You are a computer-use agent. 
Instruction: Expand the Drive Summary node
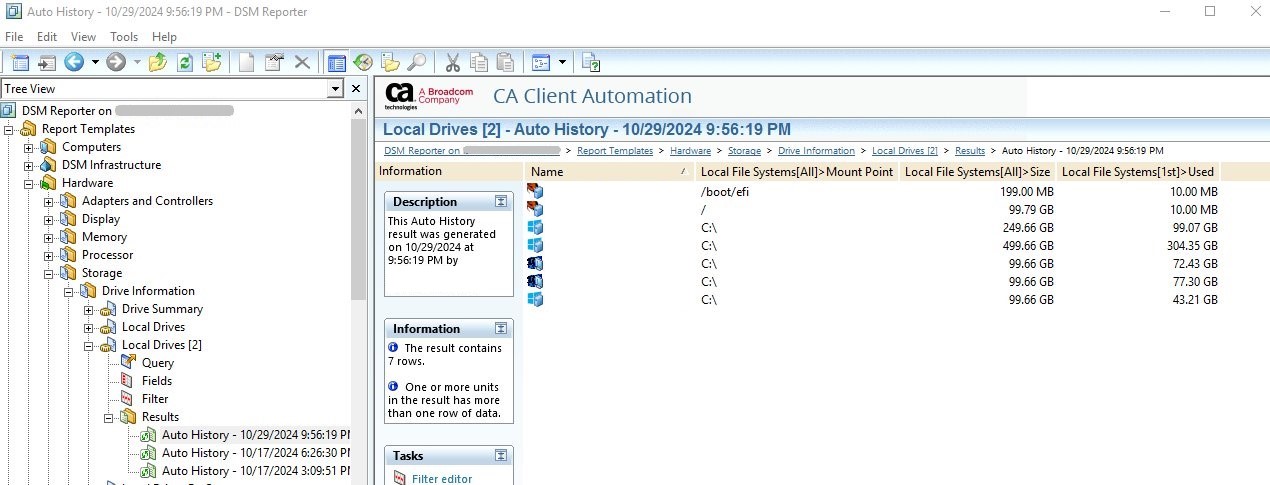point(89,309)
